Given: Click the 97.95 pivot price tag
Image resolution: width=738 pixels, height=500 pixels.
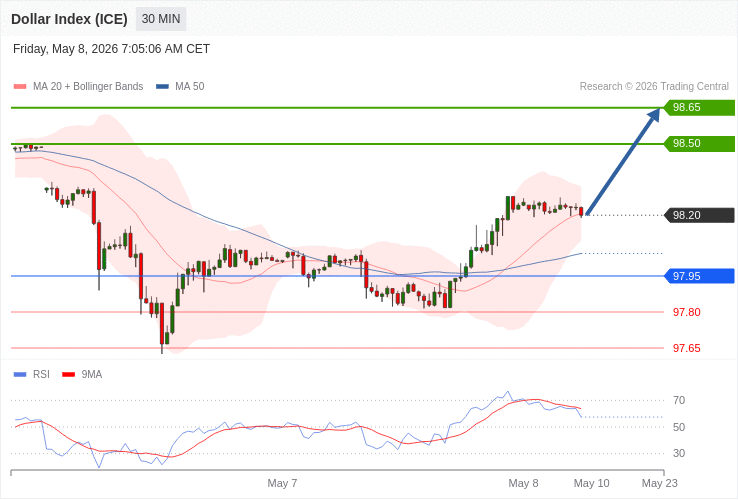Looking at the screenshot, I should point(699,276).
